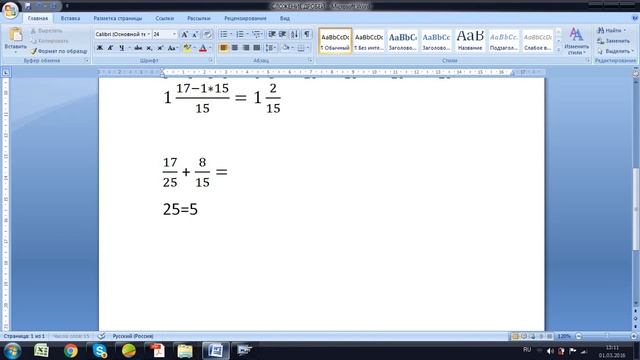Toggle Bold (Ж) formatting

click(100, 48)
